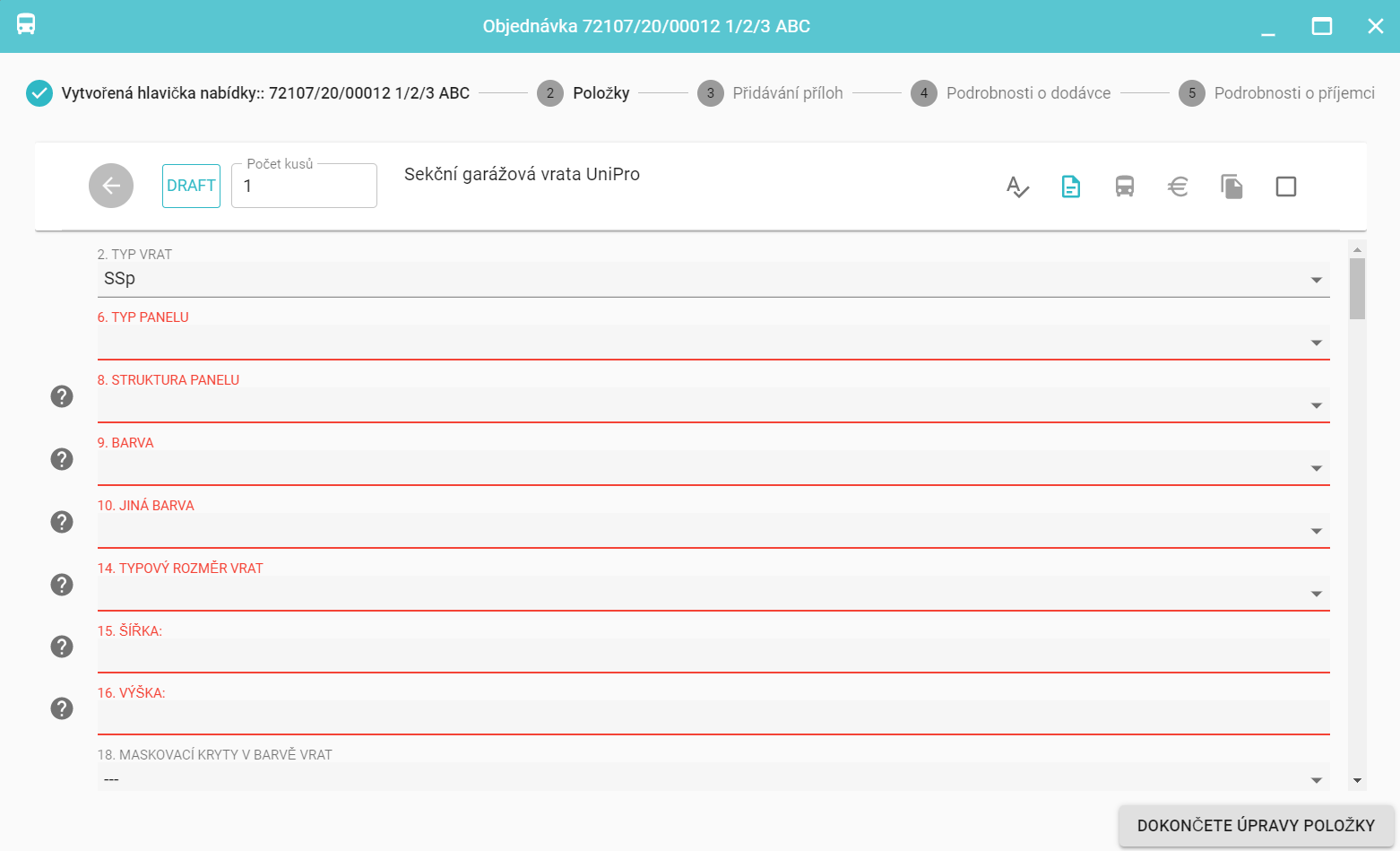The image size is (1400, 851).
Task: Click the form's vertical scrollbar thumb
Action: [1357, 289]
